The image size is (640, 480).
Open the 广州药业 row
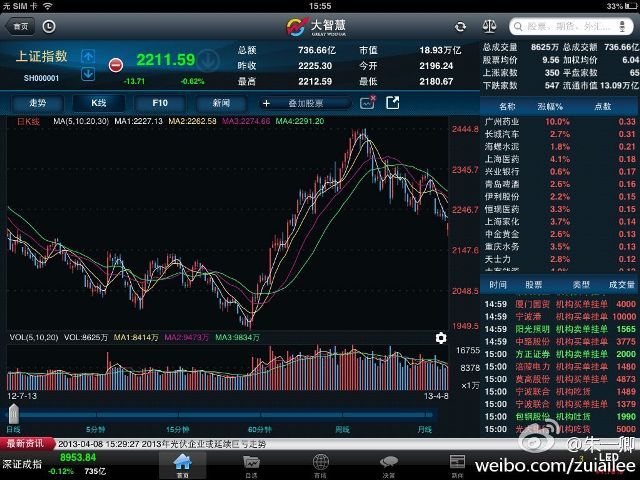pos(560,122)
